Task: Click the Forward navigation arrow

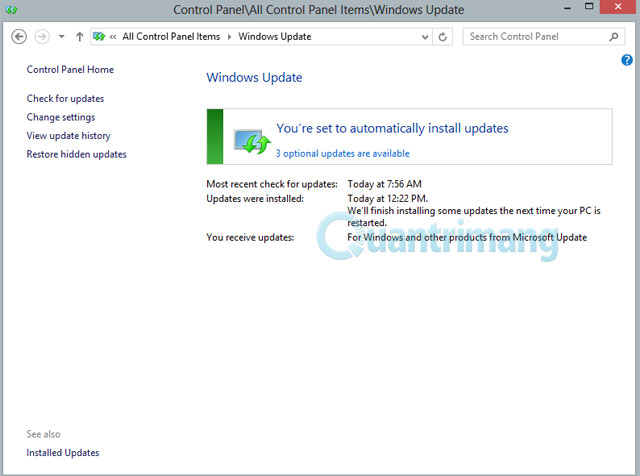Action: (42, 37)
